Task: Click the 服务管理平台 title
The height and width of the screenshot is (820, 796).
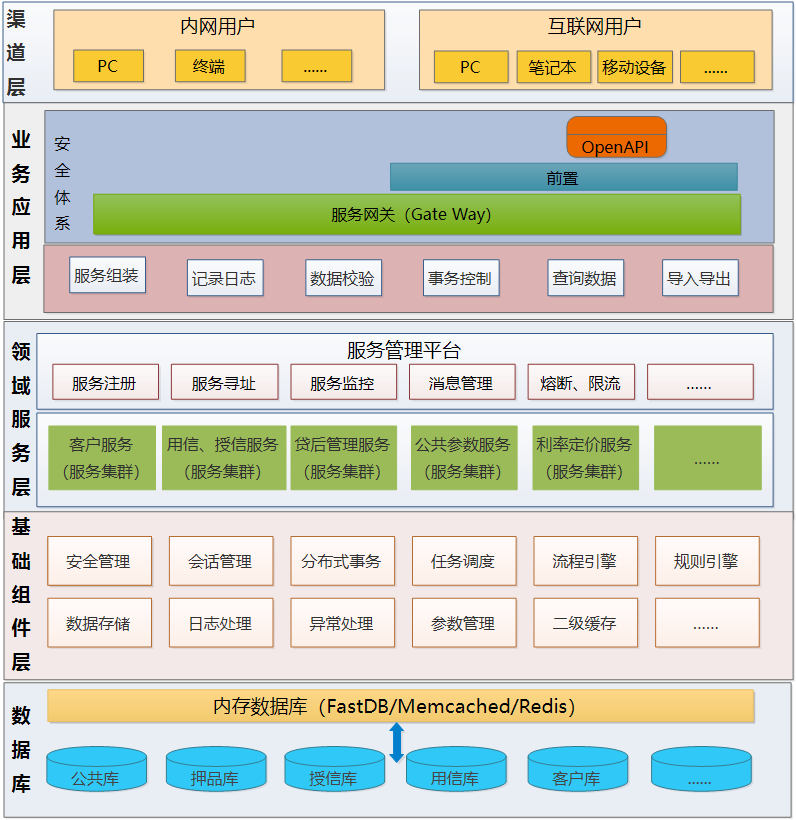Action: click(x=404, y=350)
